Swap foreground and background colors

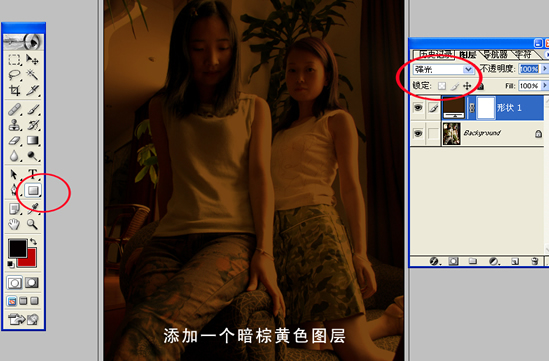click(33, 242)
